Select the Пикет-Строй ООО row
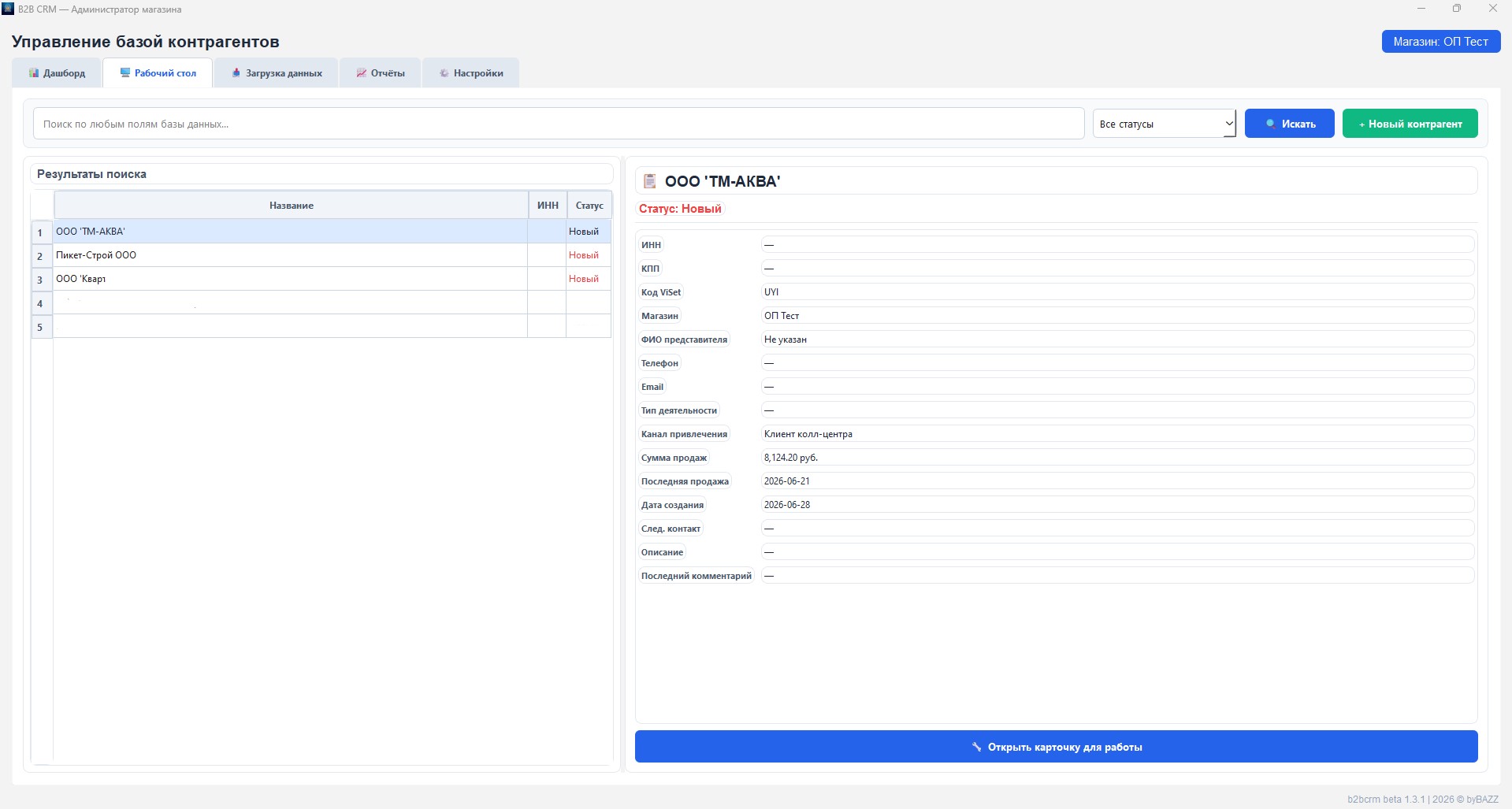1512x809 pixels. (321, 255)
